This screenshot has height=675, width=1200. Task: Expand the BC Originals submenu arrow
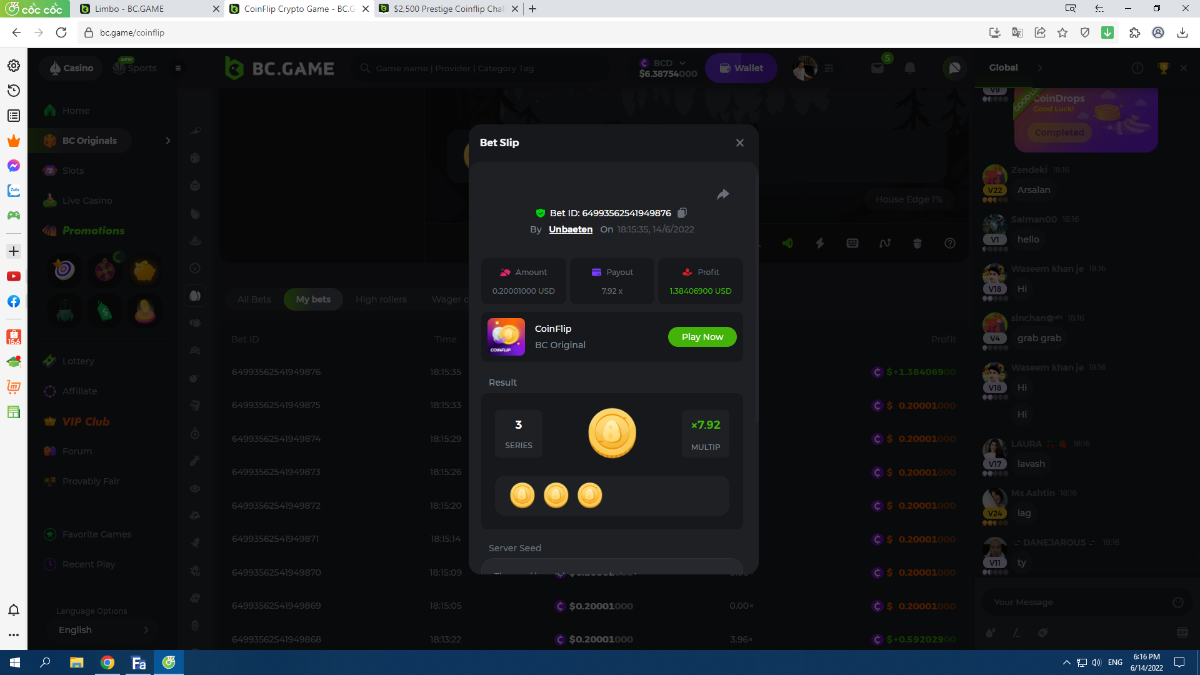click(x=168, y=141)
